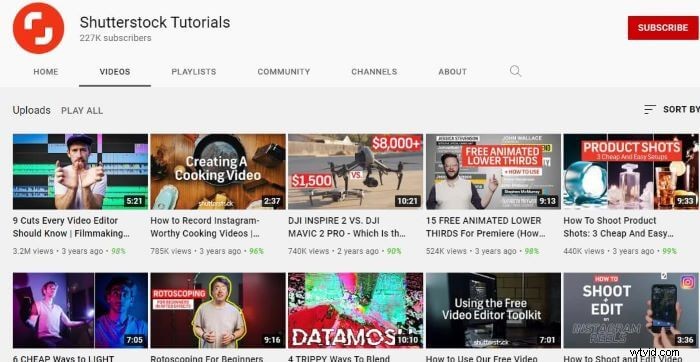Click title 'How To Shoot Product Shots'

pyautogui.click(x=619, y=227)
